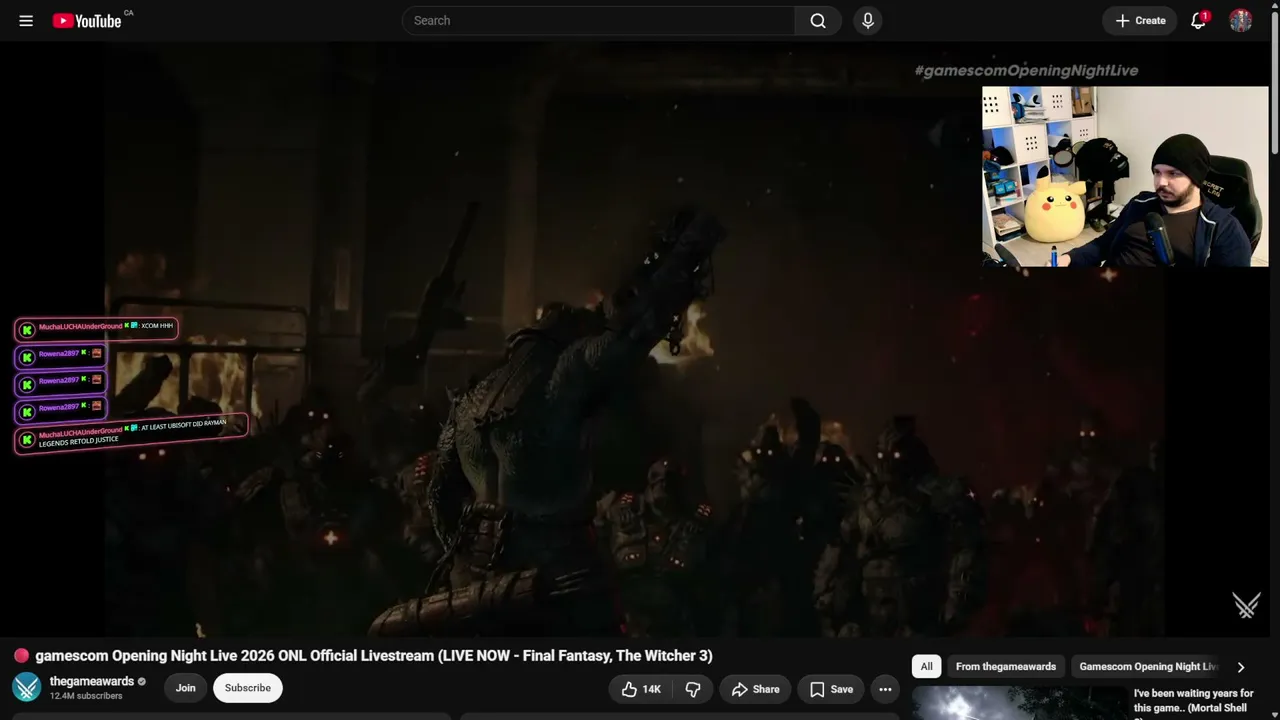Save the video to a playlist
Image resolution: width=1280 pixels, height=720 pixels.
coord(831,689)
